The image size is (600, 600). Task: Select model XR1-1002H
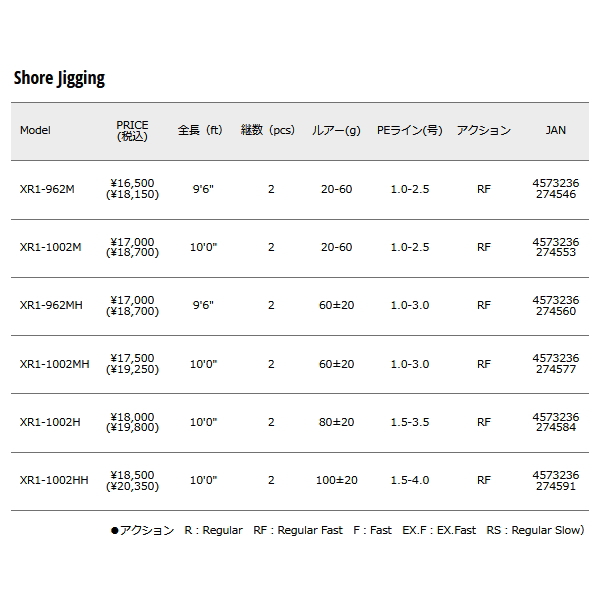pyautogui.click(x=50, y=422)
